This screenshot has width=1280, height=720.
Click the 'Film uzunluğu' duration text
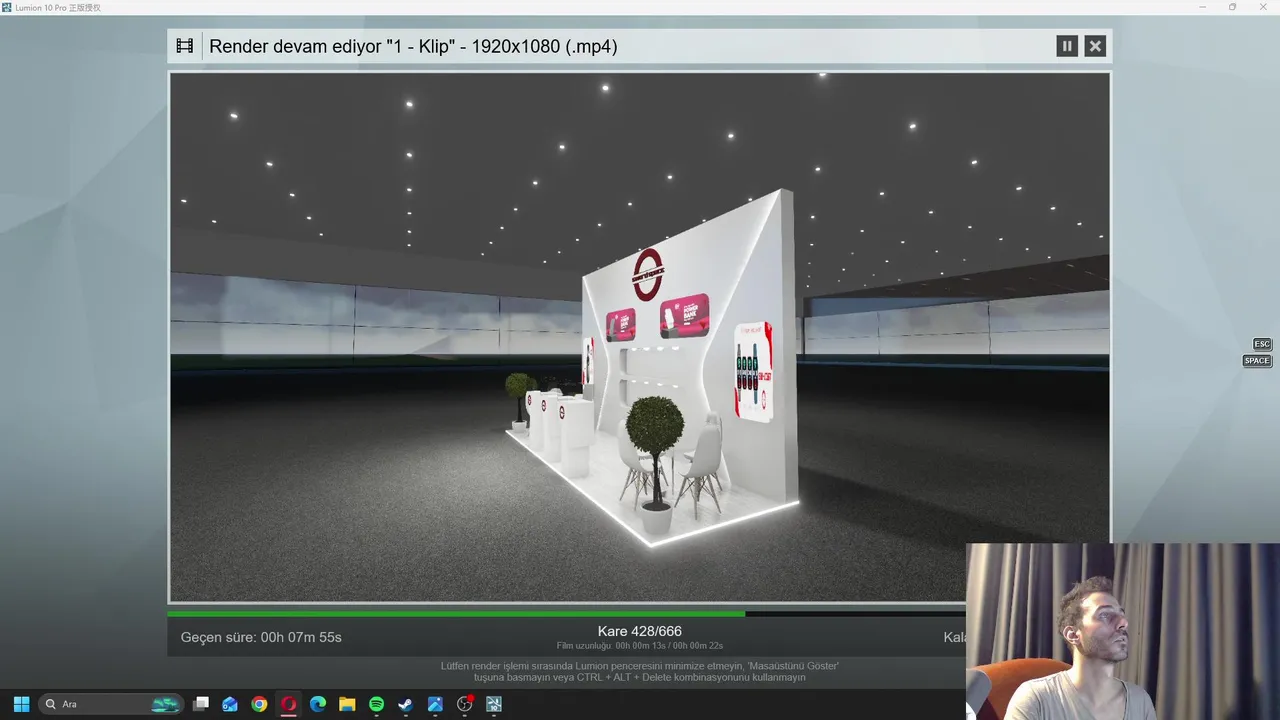[640, 646]
